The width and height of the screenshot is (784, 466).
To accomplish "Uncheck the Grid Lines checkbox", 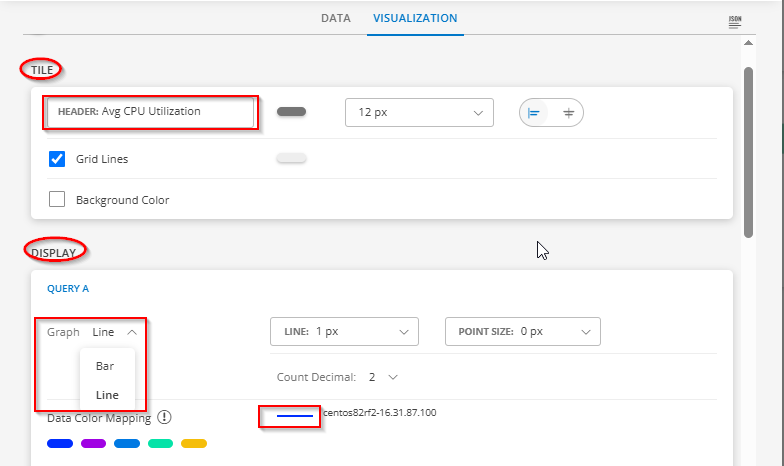I will 57,159.
